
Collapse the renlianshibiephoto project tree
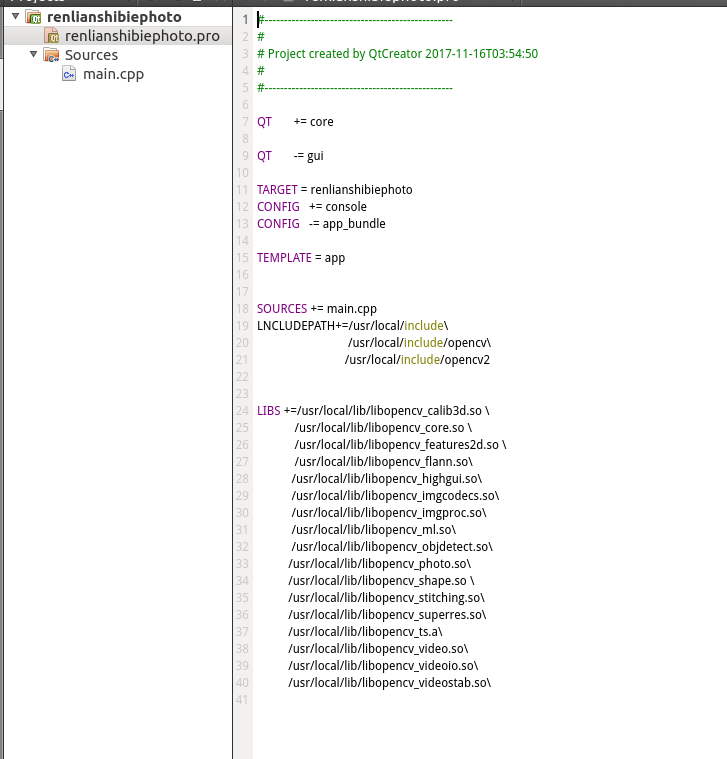(15, 16)
